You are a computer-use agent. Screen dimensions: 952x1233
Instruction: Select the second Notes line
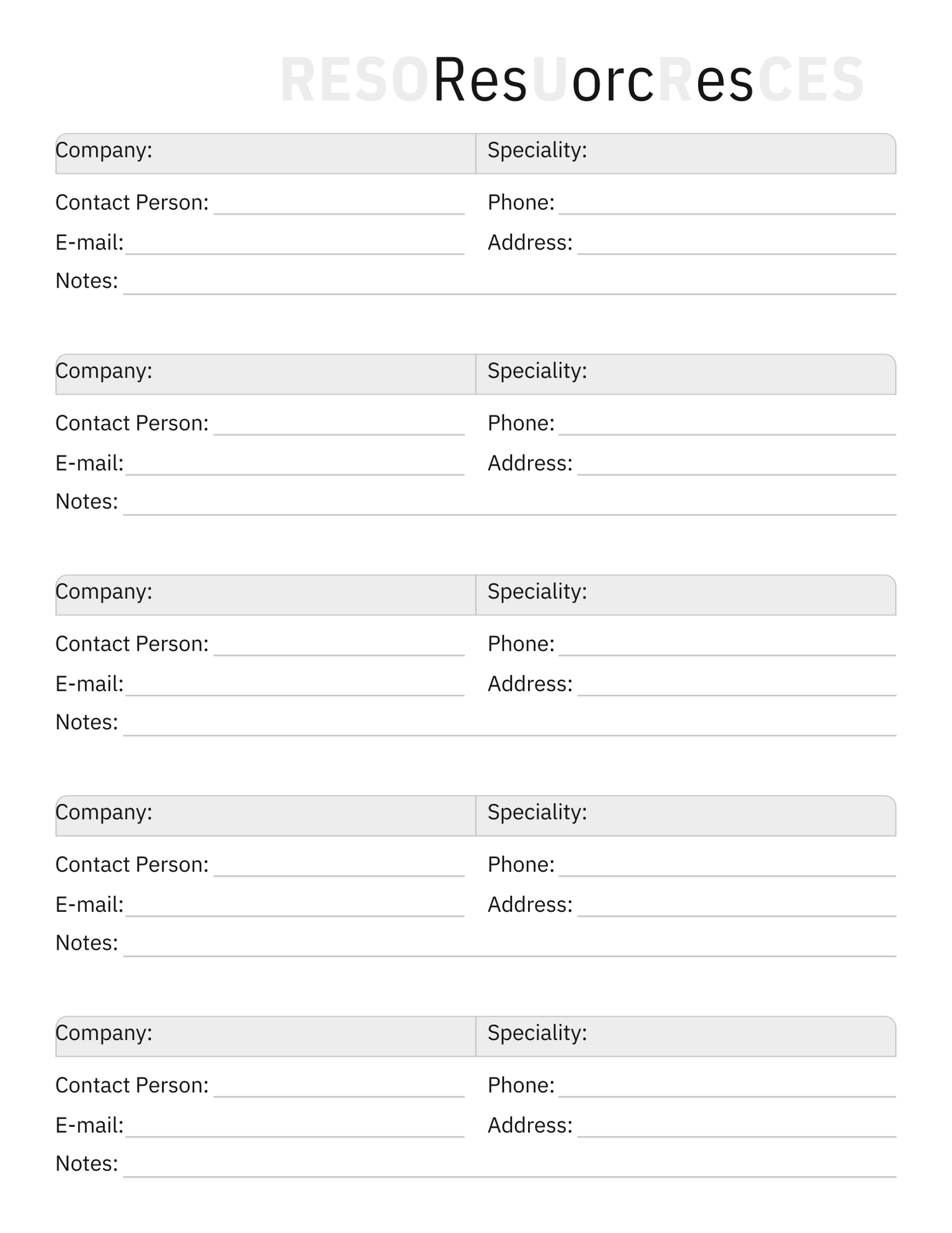pos(509,505)
